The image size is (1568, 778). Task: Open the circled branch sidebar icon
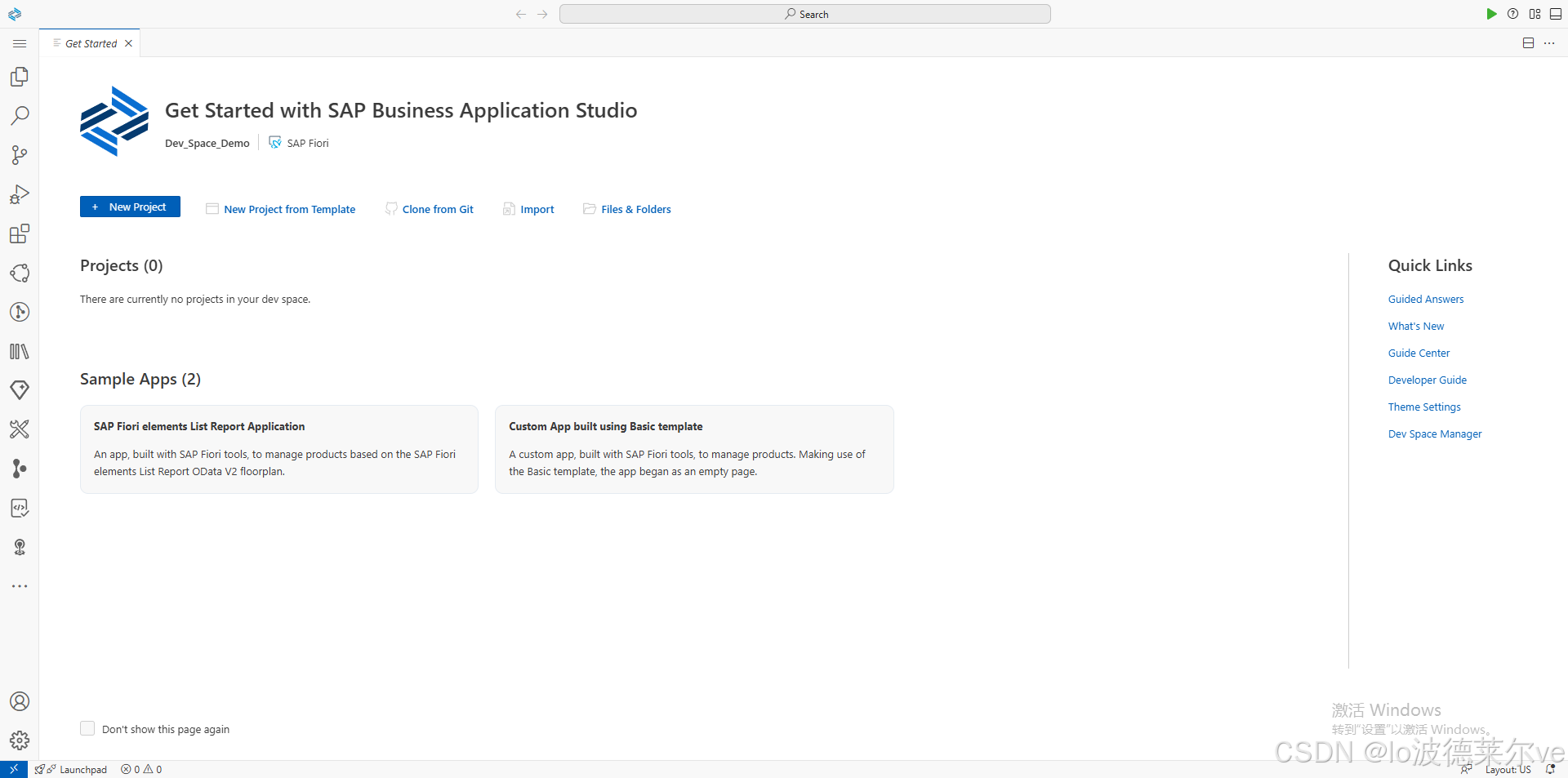point(20,312)
